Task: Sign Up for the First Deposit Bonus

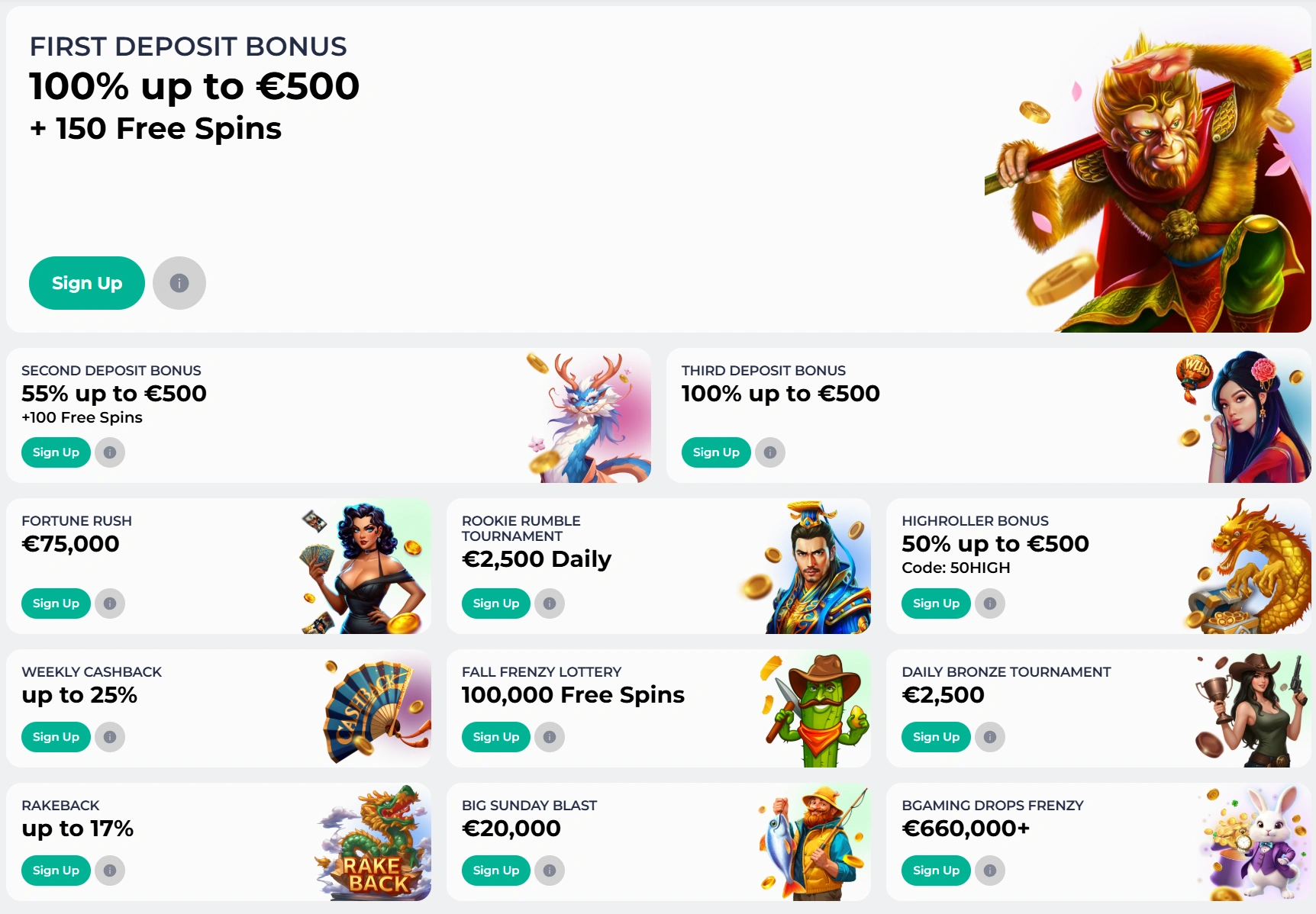Action: tap(86, 282)
